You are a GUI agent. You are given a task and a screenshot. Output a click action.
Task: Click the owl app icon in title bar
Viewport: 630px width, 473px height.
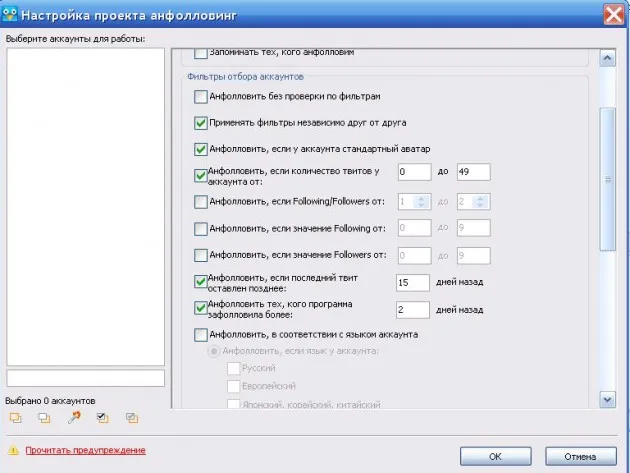click(10, 14)
